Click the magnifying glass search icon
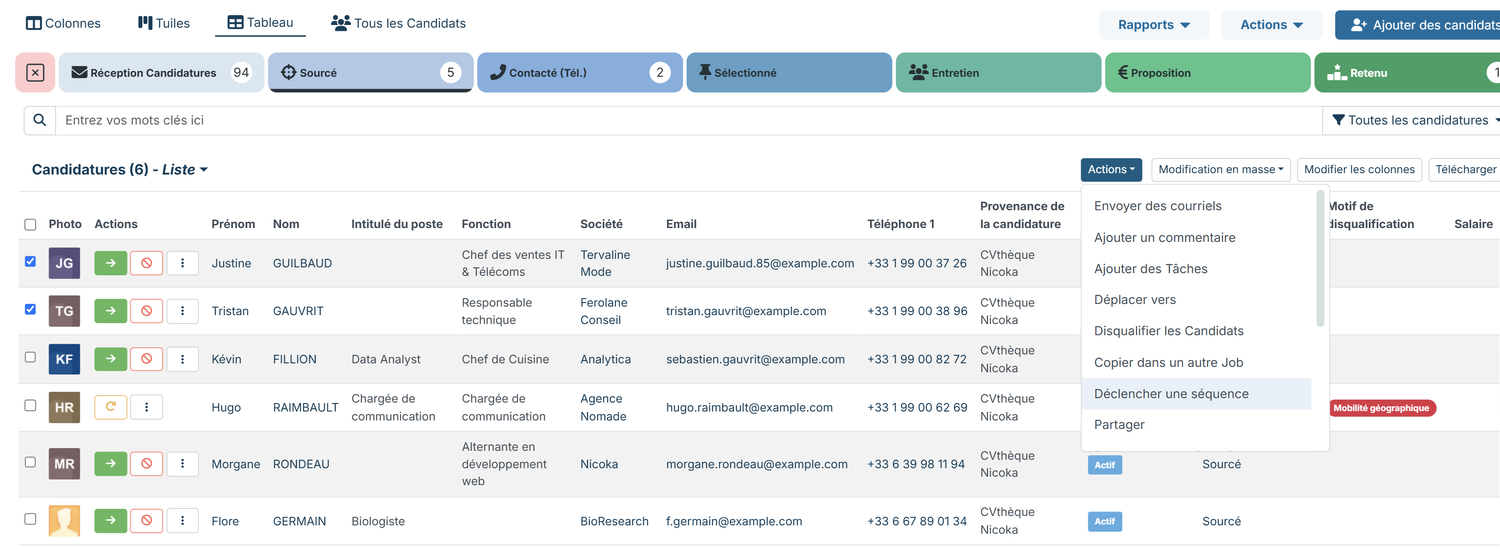1500x549 pixels. pos(40,120)
